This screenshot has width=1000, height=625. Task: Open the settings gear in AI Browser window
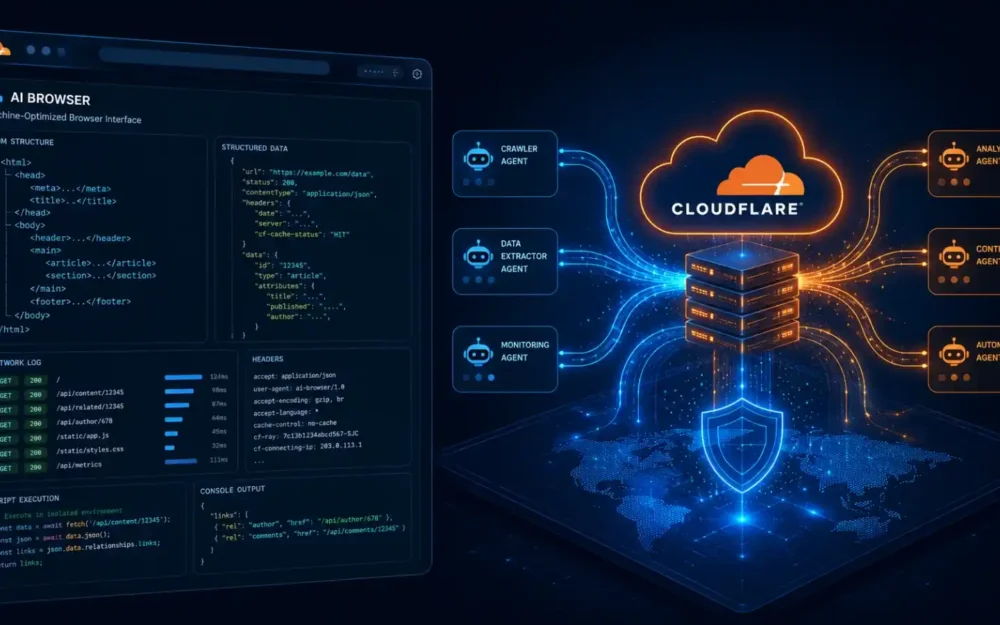417,74
